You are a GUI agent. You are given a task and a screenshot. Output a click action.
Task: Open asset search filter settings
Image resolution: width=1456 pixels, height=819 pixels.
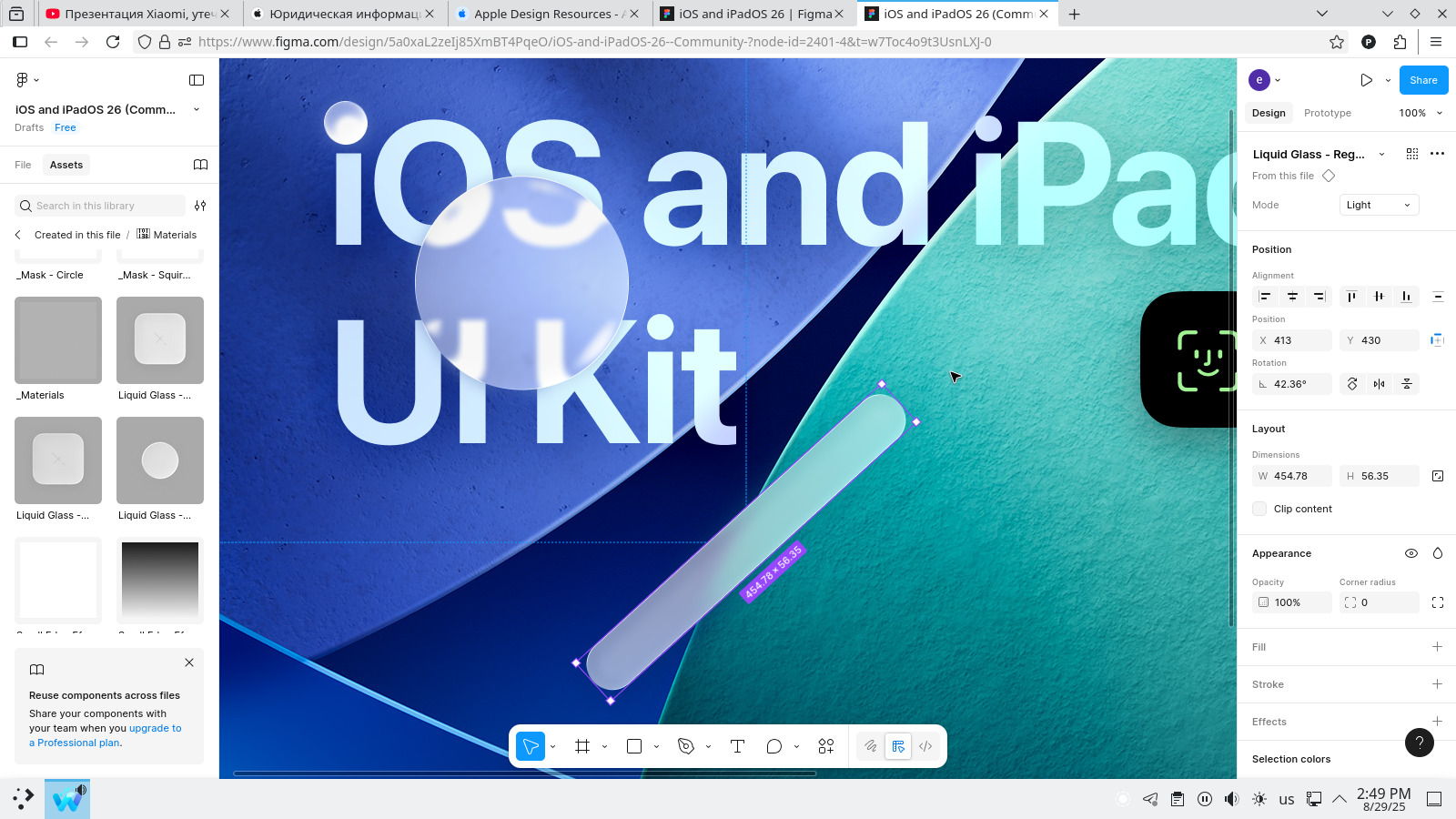click(200, 206)
